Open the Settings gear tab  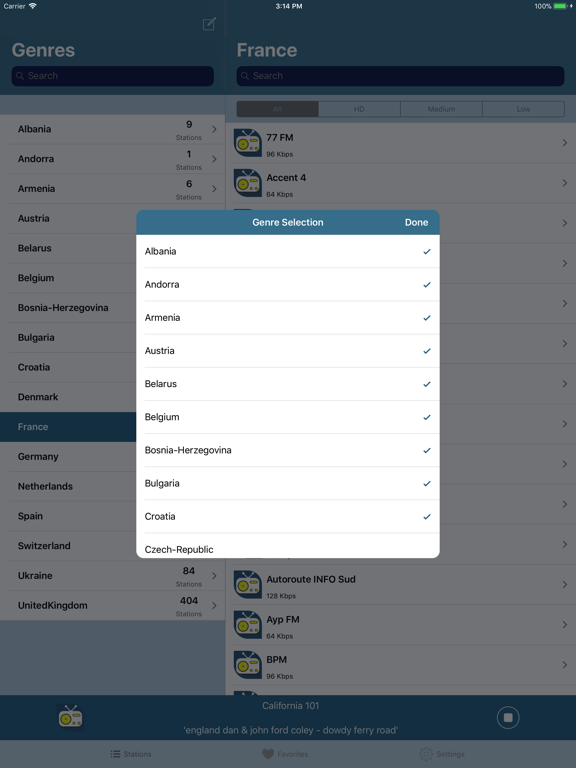coord(441,754)
